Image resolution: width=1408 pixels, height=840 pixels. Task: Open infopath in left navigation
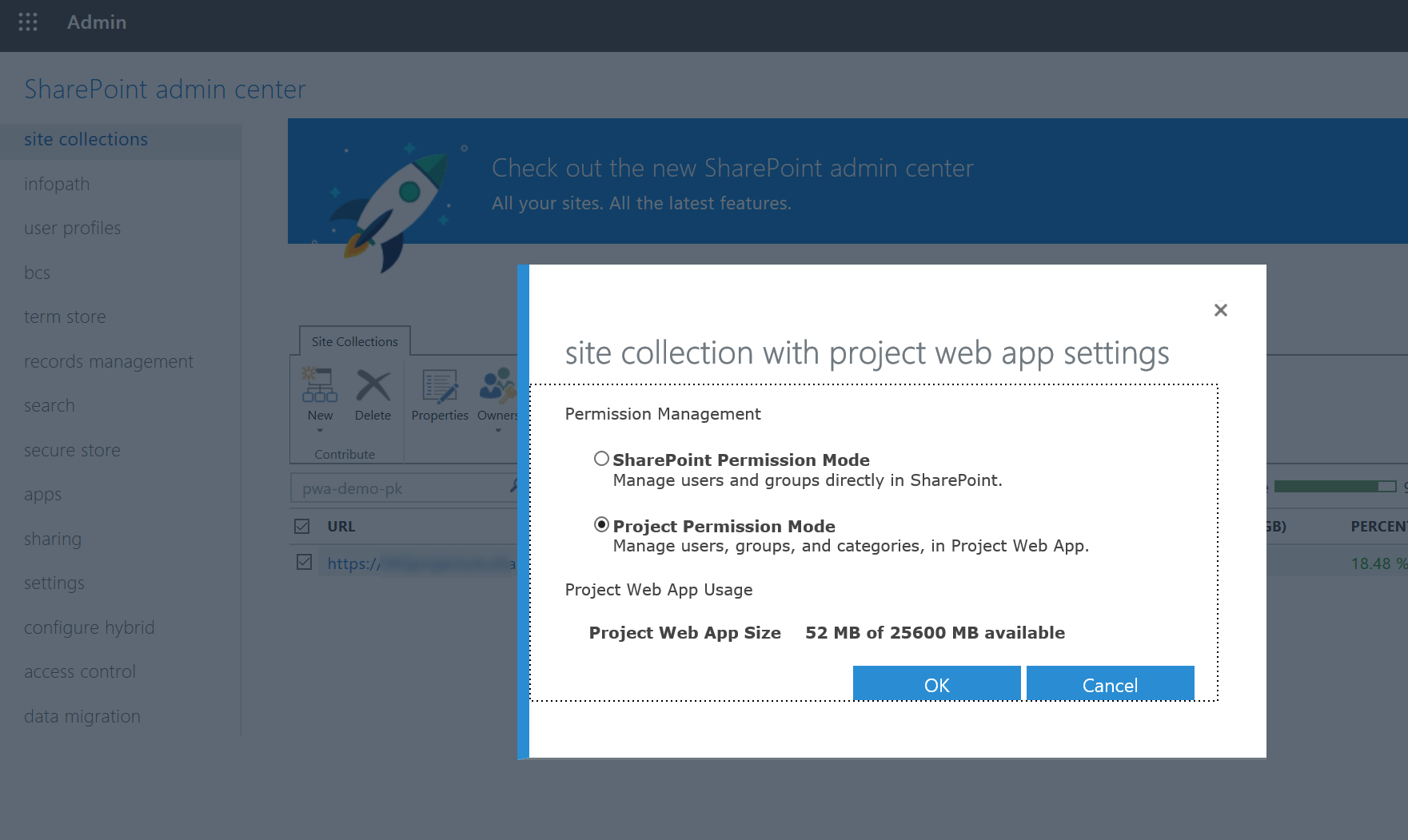click(x=57, y=184)
